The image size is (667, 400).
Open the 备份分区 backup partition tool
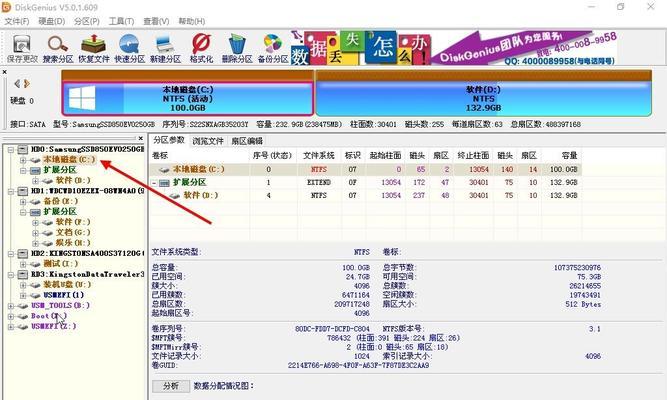(x=273, y=49)
